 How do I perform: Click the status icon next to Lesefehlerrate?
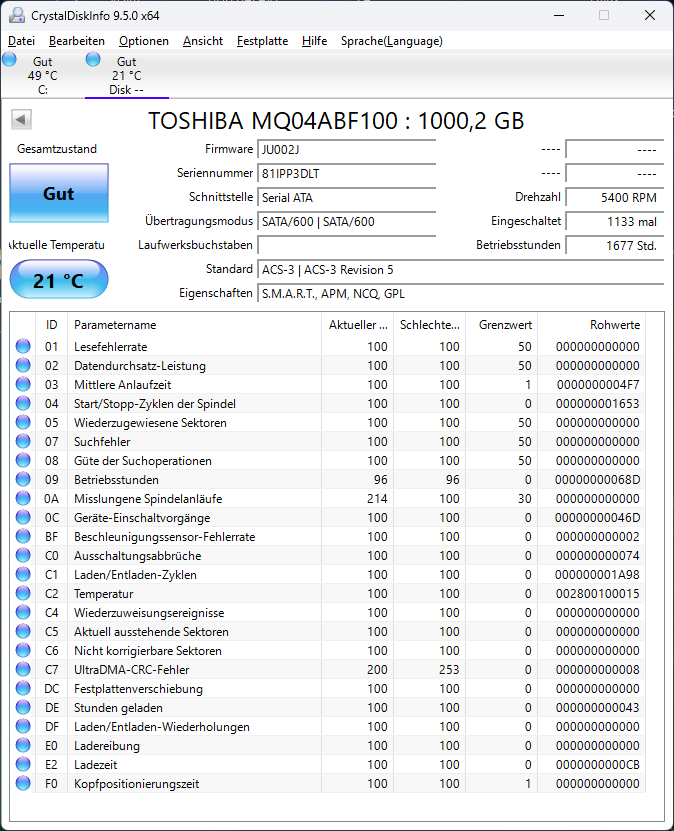pyautogui.click(x=22, y=346)
